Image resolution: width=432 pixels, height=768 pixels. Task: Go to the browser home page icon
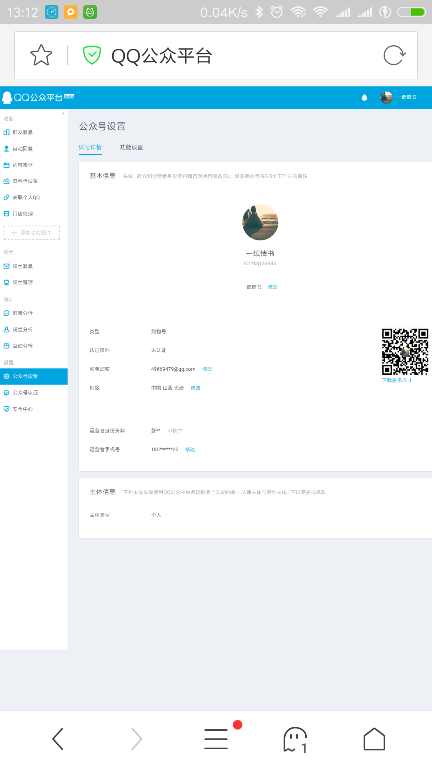374,739
